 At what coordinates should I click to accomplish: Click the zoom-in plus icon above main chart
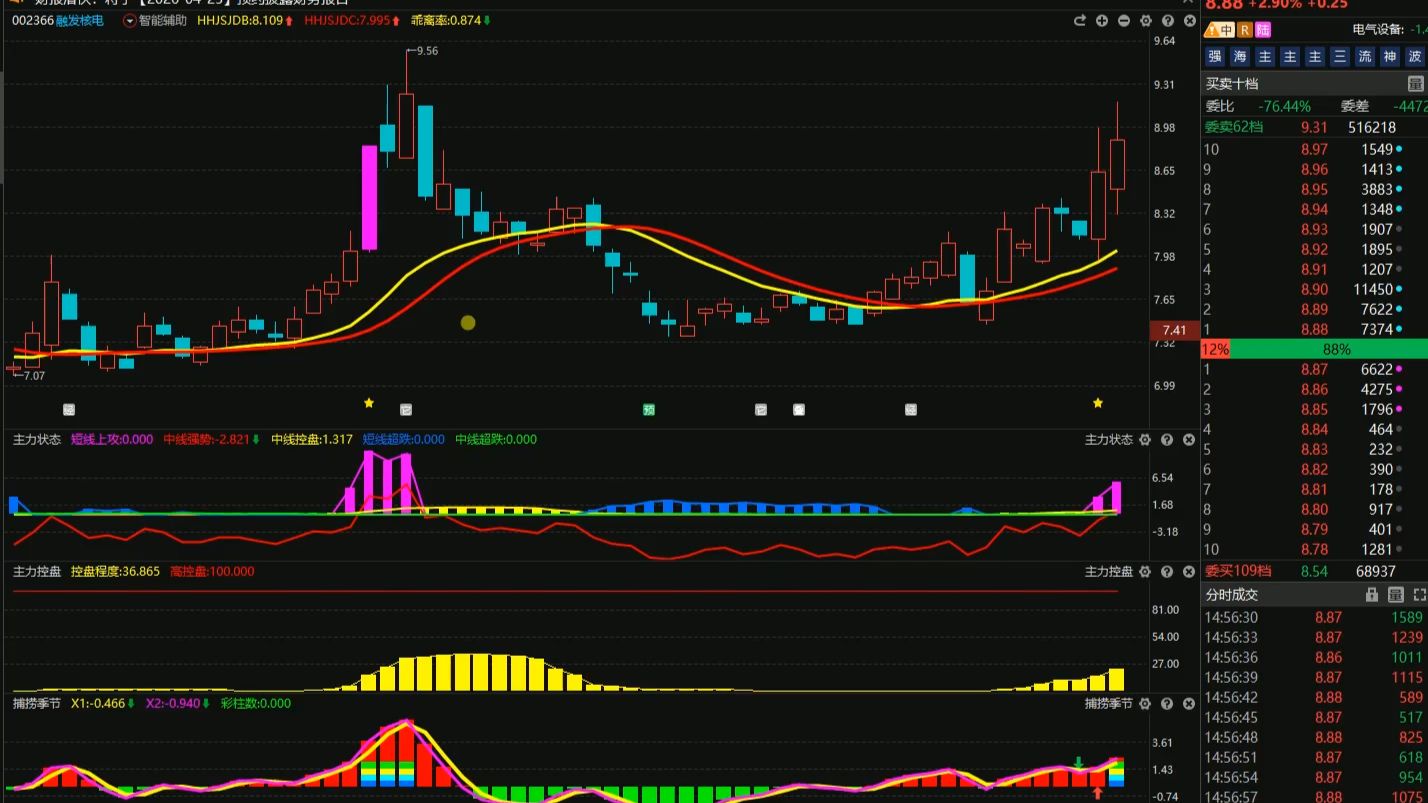pyautogui.click(x=1101, y=20)
